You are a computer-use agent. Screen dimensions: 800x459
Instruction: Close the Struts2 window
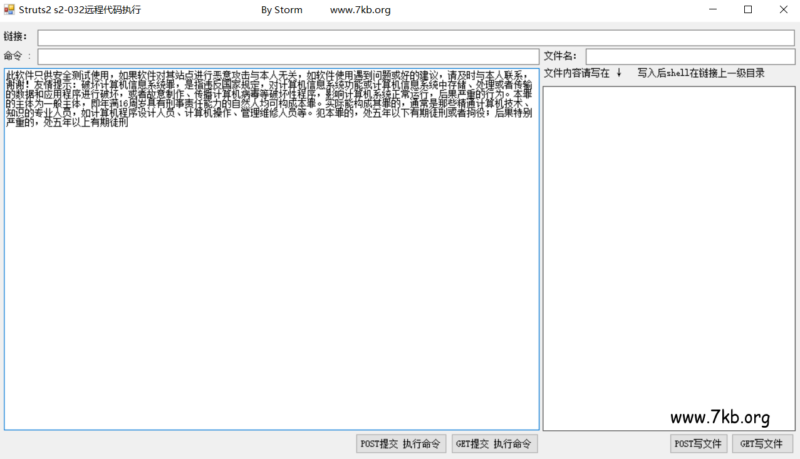point(783,10)
